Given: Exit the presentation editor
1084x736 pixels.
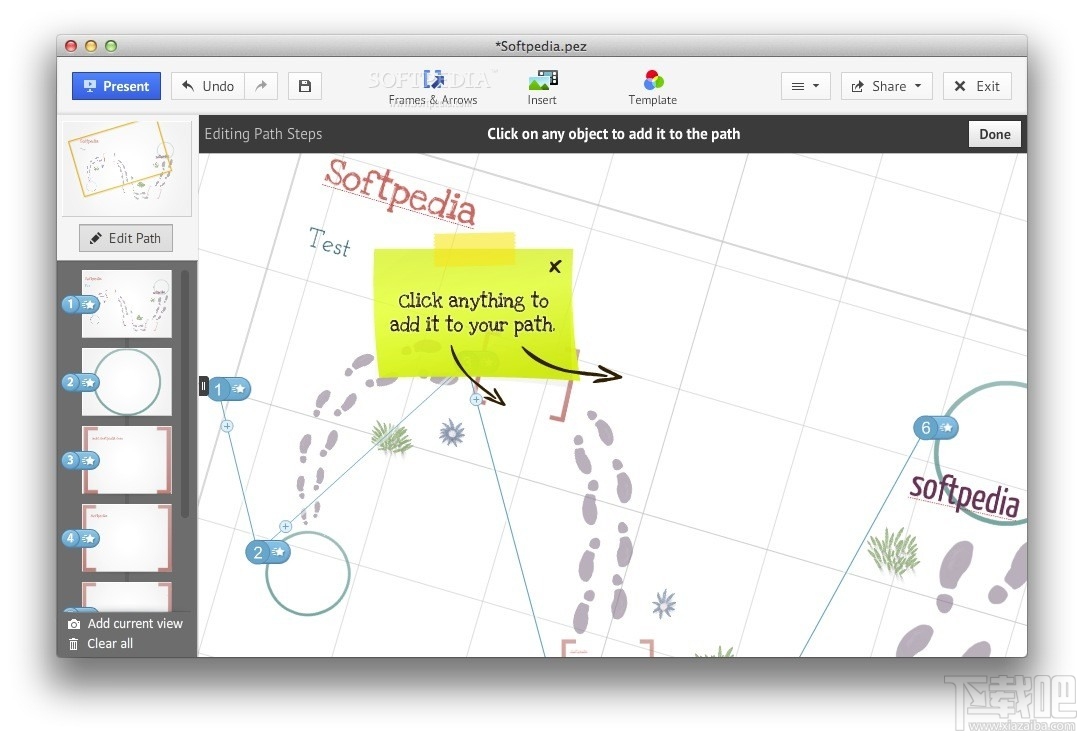Looking at the screenshot, I should pyautogui.click(x=977, y=86).
